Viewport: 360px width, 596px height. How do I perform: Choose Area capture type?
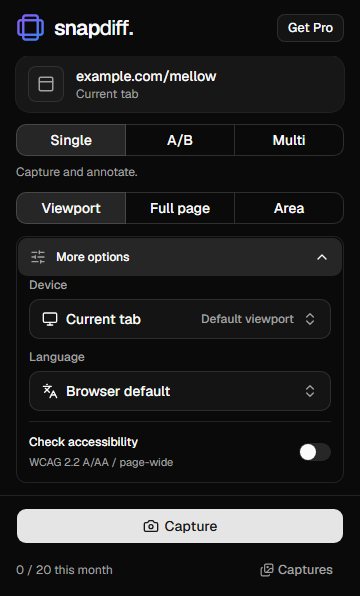[289, 208]
